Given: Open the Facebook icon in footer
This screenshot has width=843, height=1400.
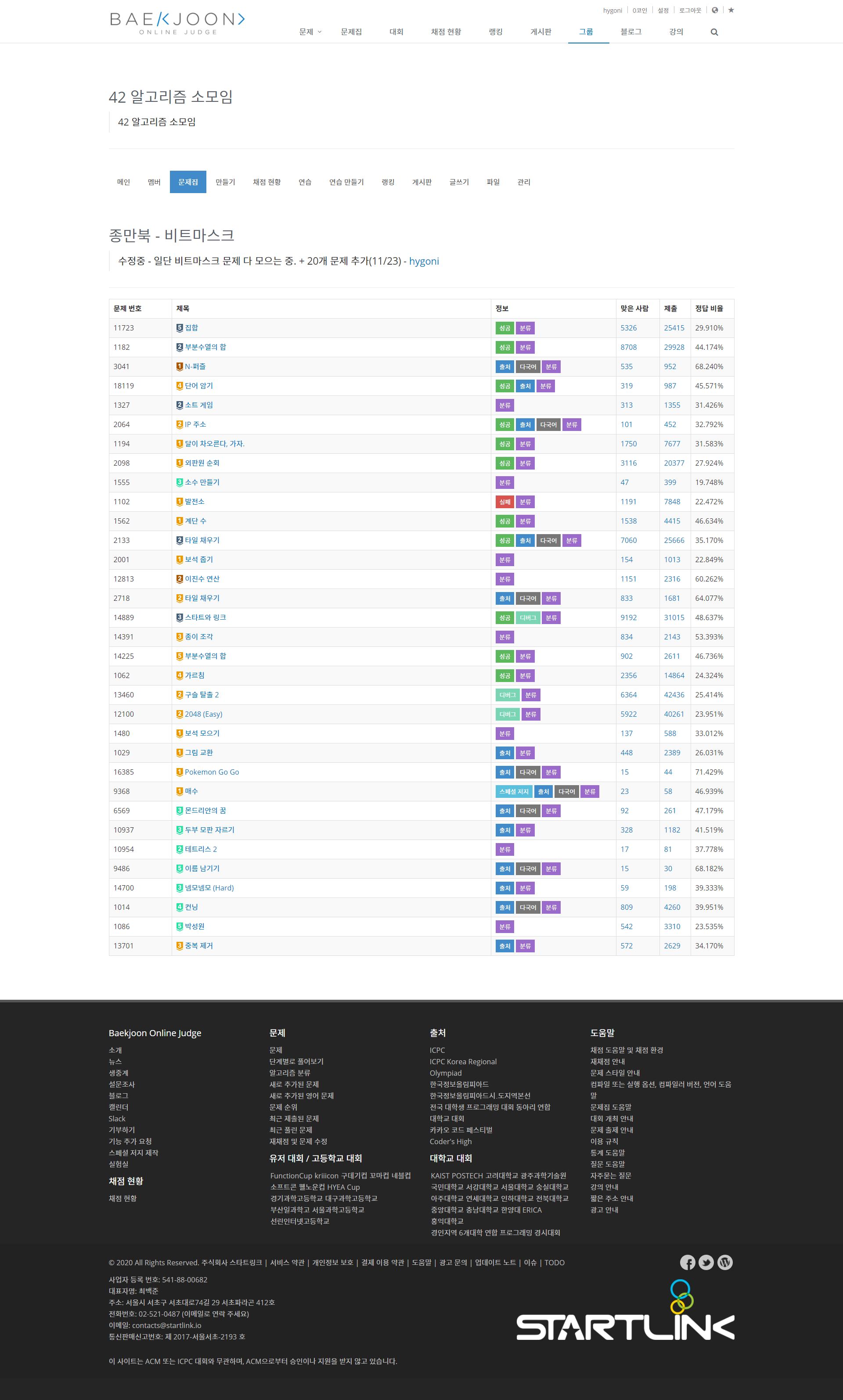Looking at the screenshot, I should point(687,1263).
